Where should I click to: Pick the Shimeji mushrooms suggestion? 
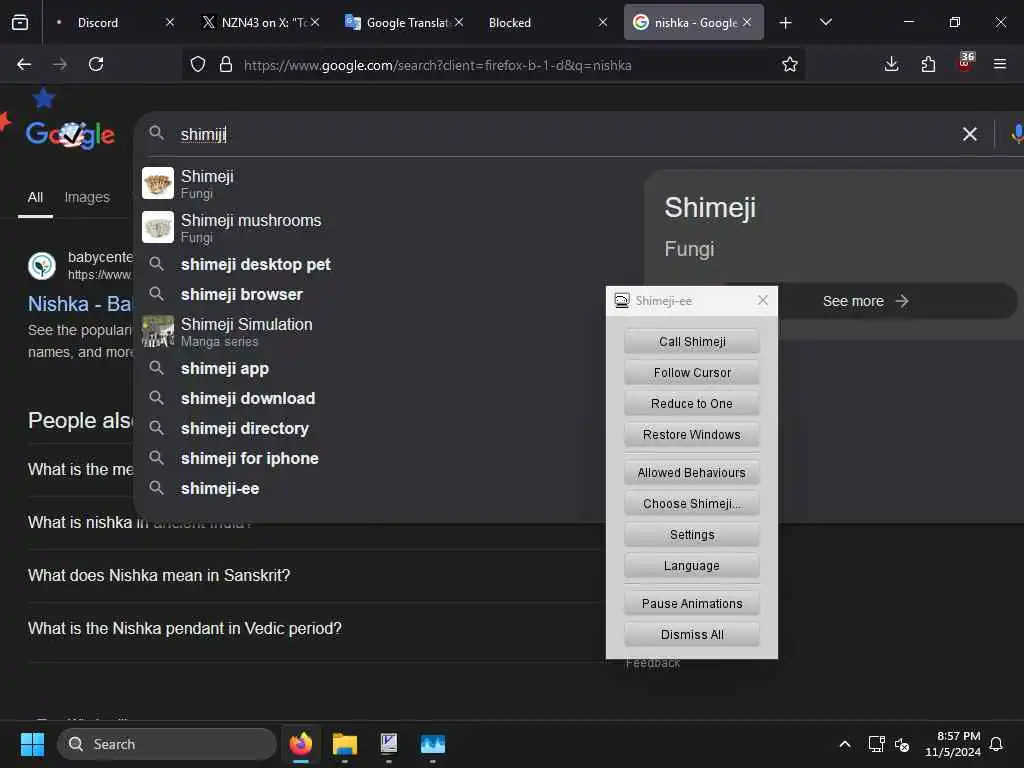[385, 227]
